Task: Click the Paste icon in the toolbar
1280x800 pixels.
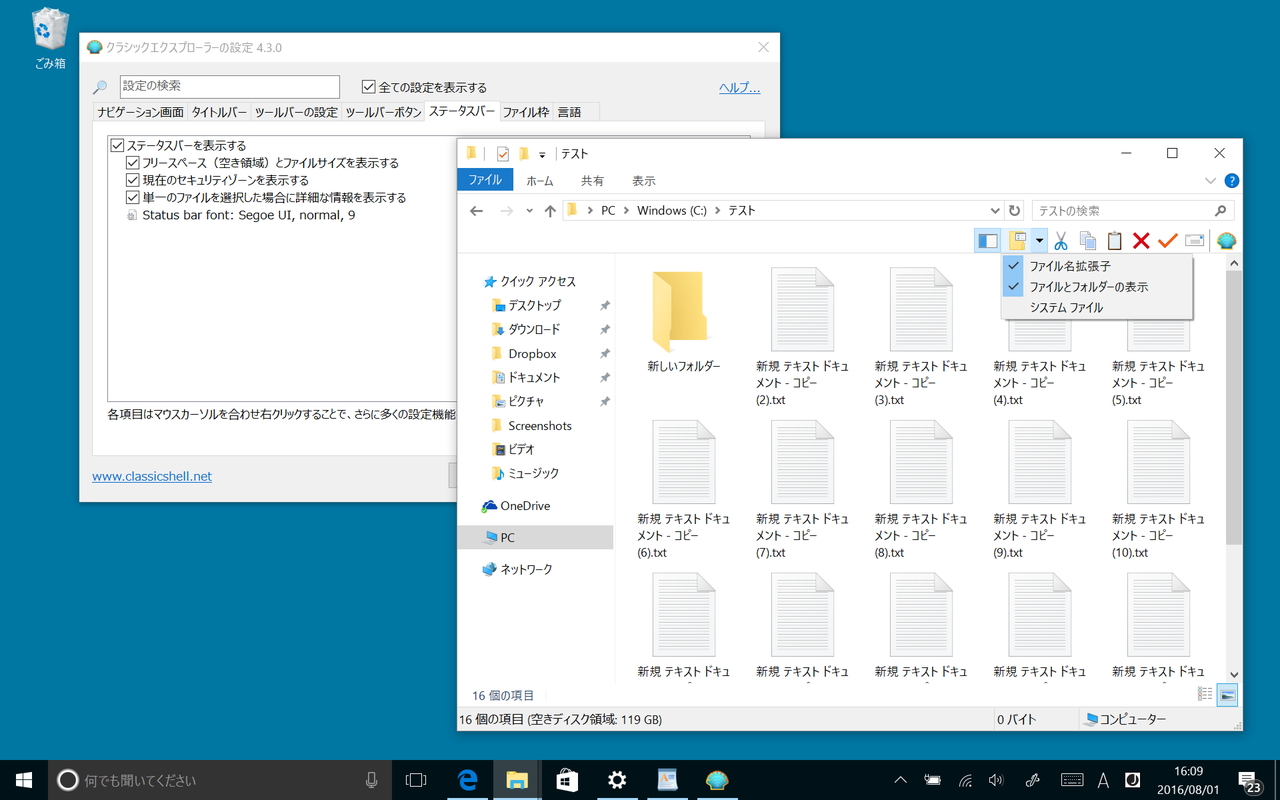Action: tap(1114, 240)
